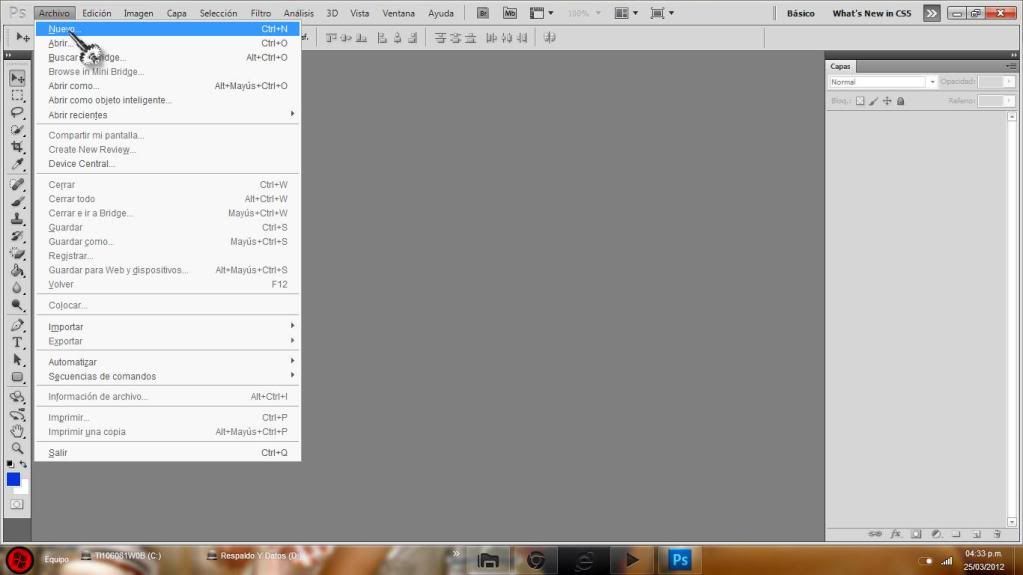Viewport: 1023px width, 575px height.
Task: Click the fx layer style icon
Action: click(896, 534)
